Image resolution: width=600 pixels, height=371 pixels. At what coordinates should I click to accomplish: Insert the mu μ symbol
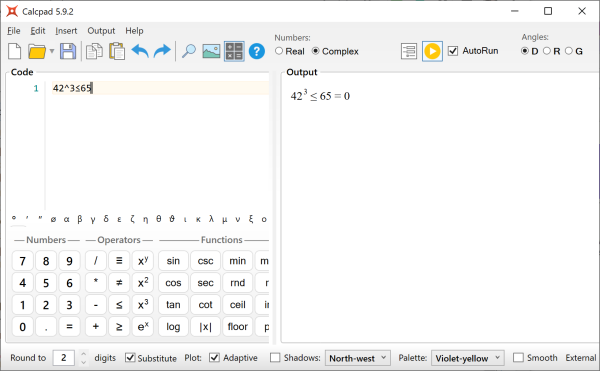point(224,219)
